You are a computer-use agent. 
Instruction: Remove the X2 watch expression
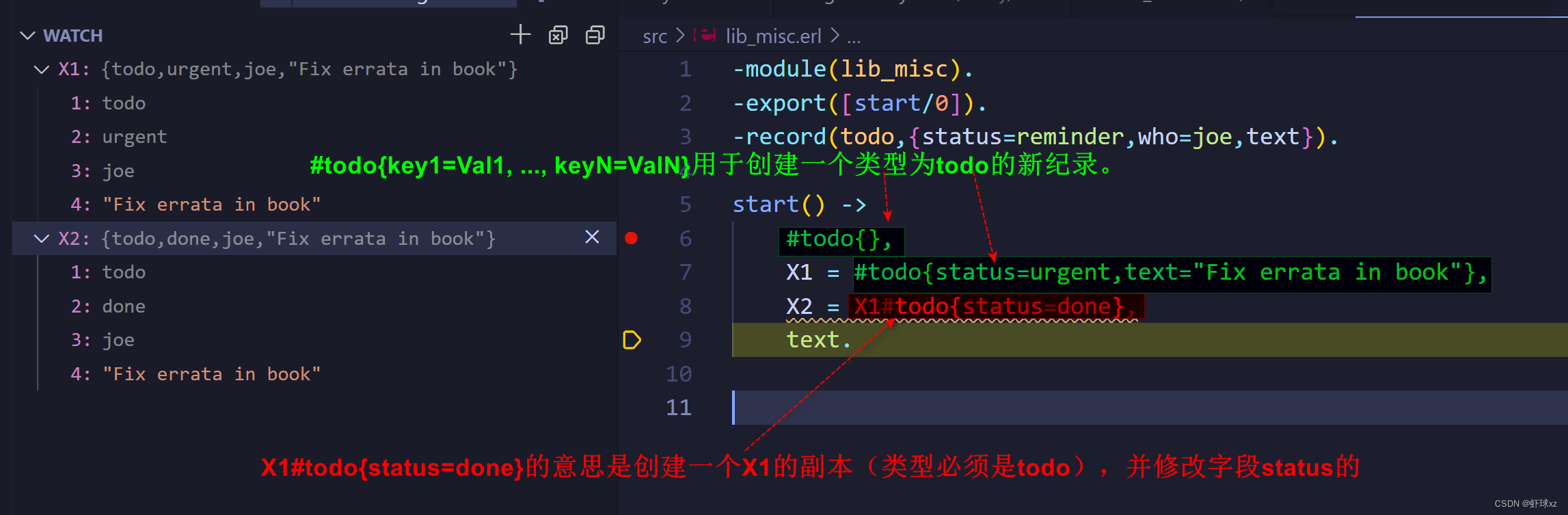tap(592, 237)
